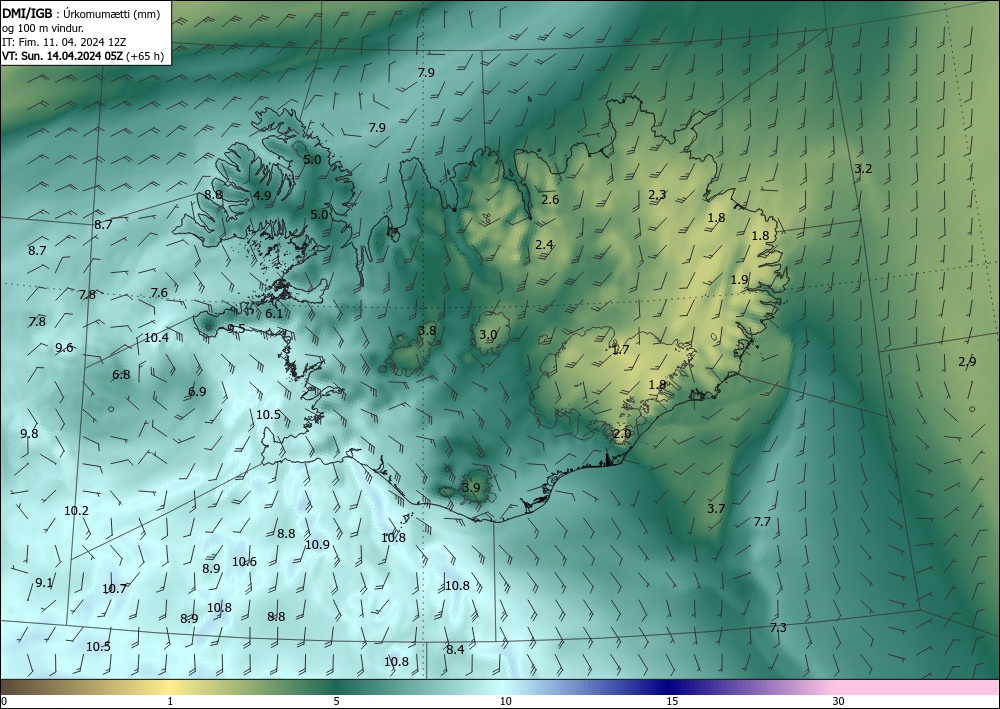Image resolution: width=1000 pixels, height=709 pixels.
Task: Select the 10.7 value over the ocean
Action: pos(114,588)
